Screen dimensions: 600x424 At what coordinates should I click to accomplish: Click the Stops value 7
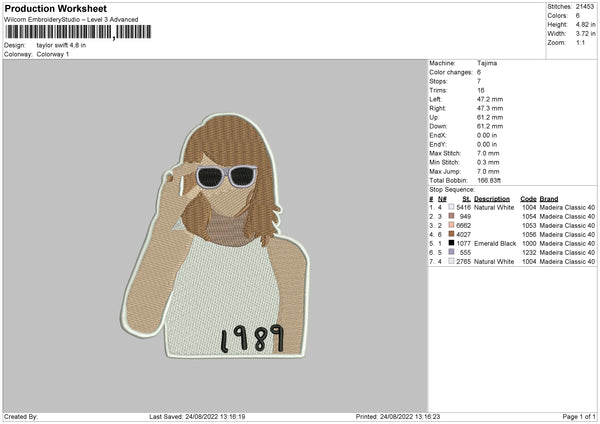click(479, 81)
